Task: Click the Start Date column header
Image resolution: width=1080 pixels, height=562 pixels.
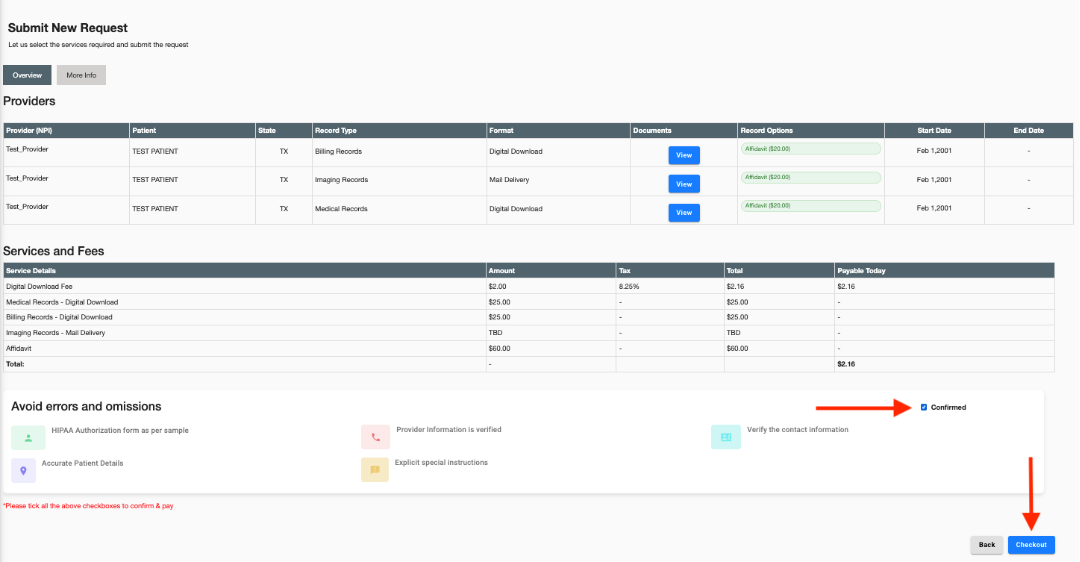Action: [934, 130]
